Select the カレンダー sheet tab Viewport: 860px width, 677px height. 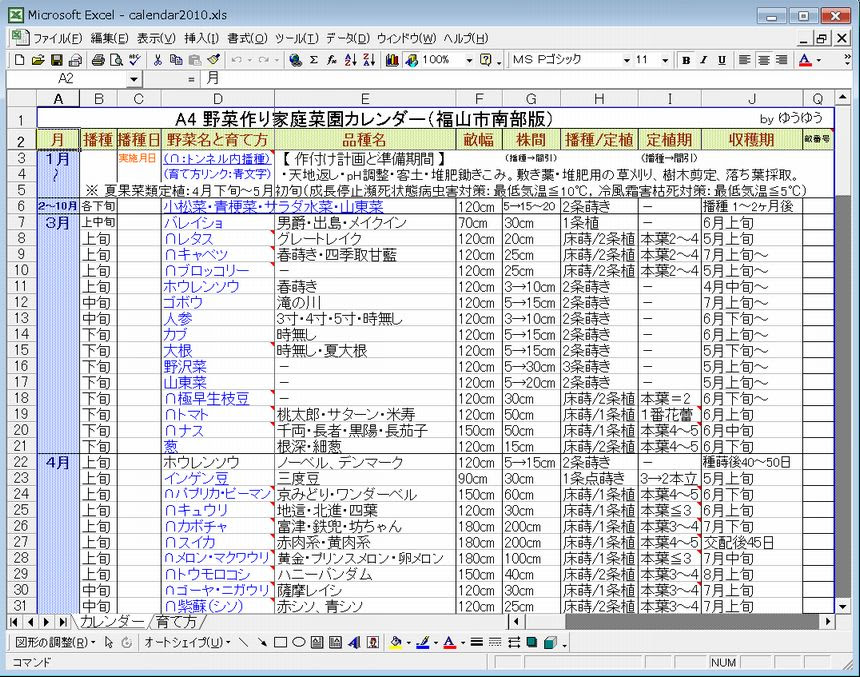112,622
